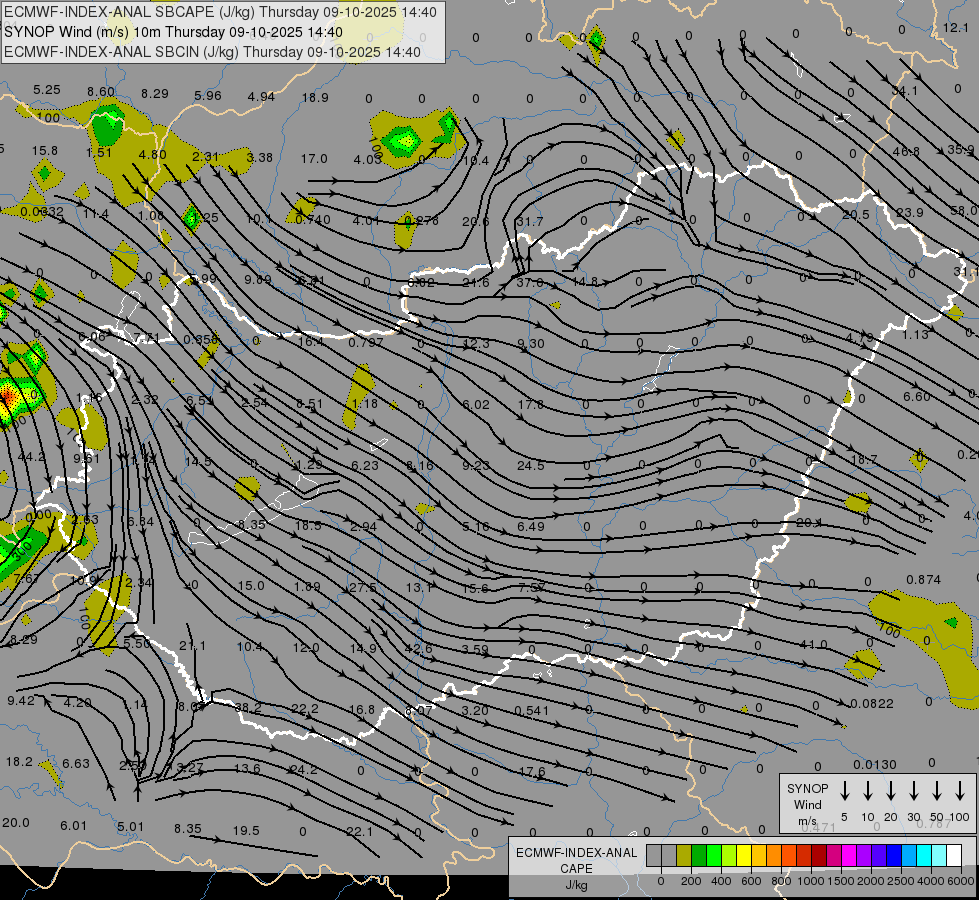Click the 19.5 value near bottom
979x900 pixels.
pyautogui.click(x=246, y=831)
